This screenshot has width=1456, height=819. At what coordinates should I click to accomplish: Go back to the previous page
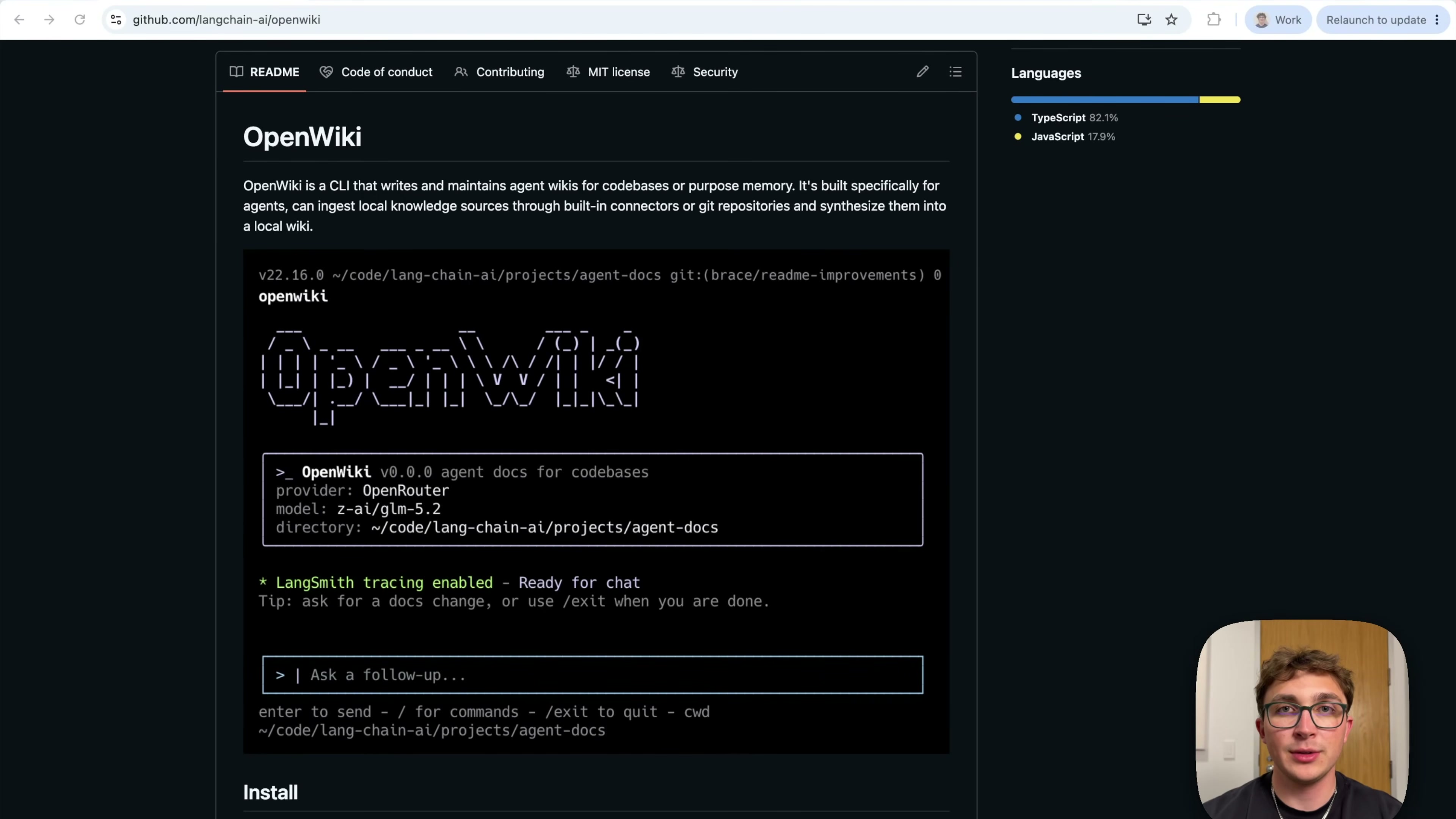click(x=19, y=20)
